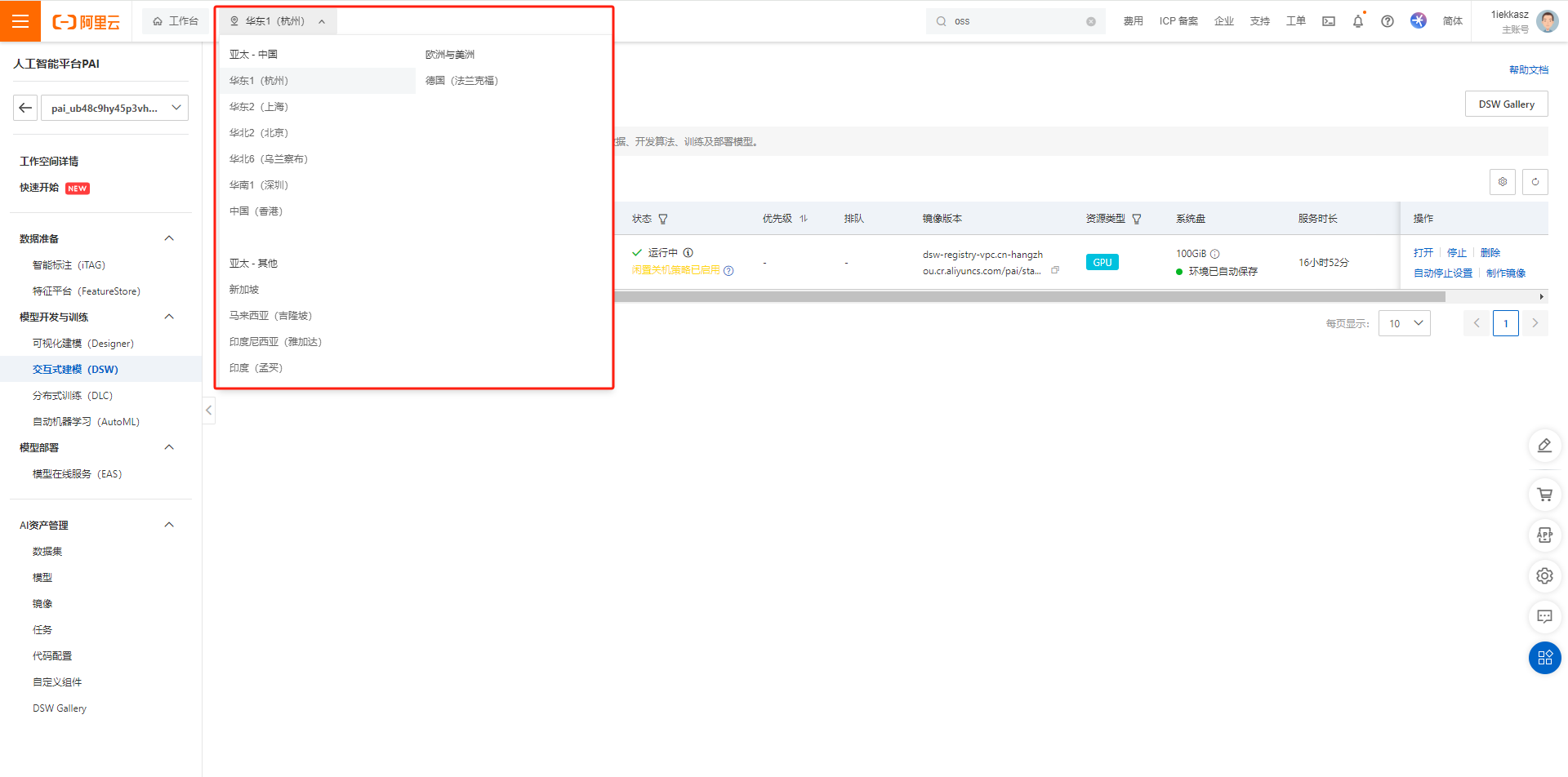Collapse the 数据准备 section

pyautogui.click(x=169, y=238)
